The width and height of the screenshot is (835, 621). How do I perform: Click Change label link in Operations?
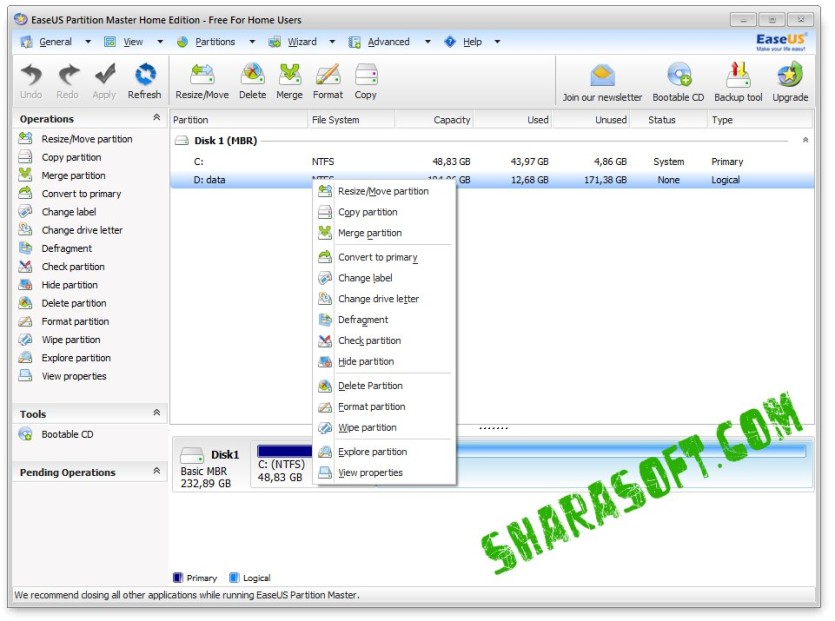[x=69, y=212]
